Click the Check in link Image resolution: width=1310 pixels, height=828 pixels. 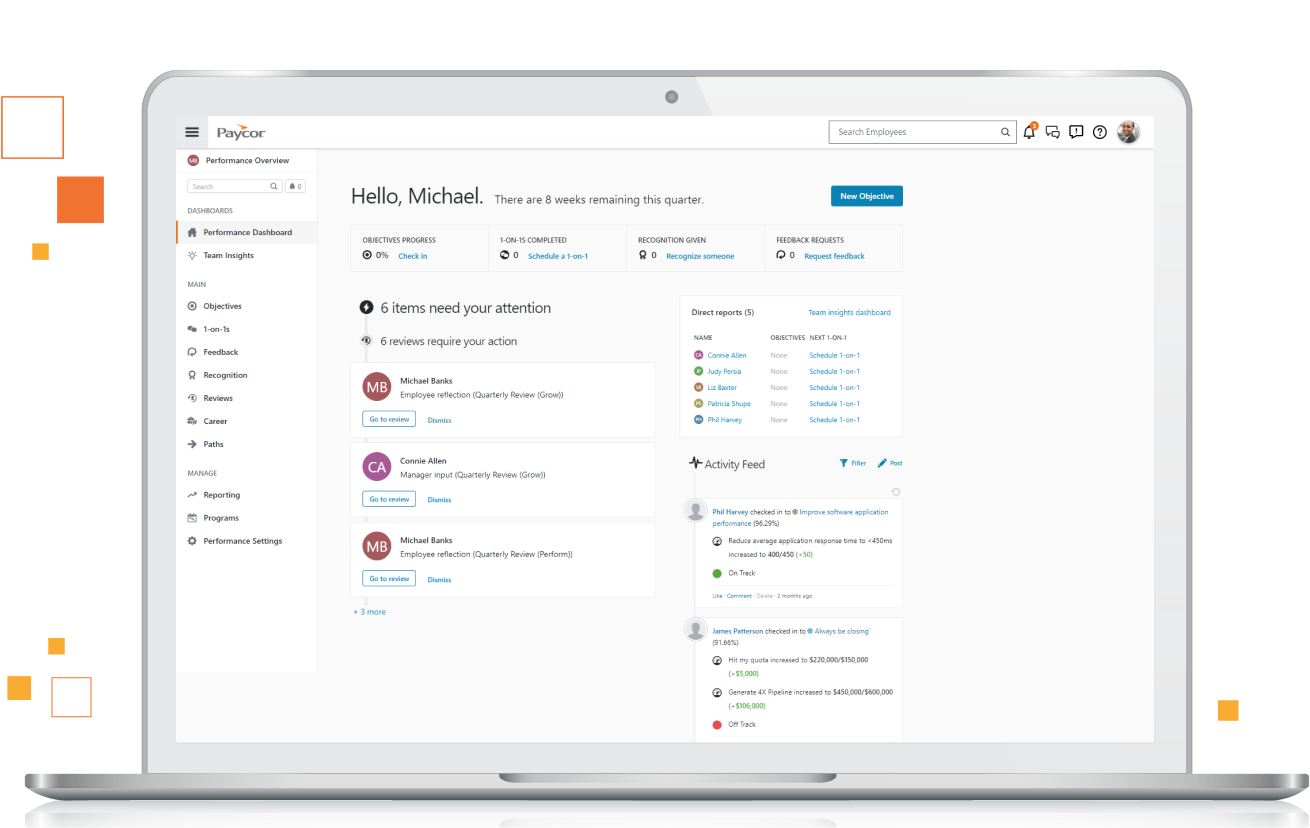point(413,256)
